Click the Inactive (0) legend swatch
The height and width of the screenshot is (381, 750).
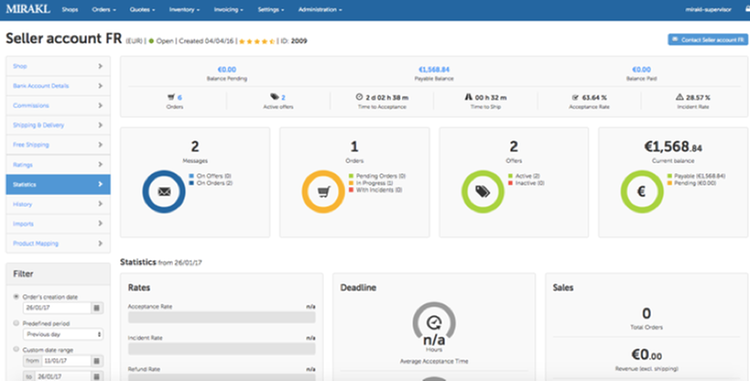click(x=510, y=183)
